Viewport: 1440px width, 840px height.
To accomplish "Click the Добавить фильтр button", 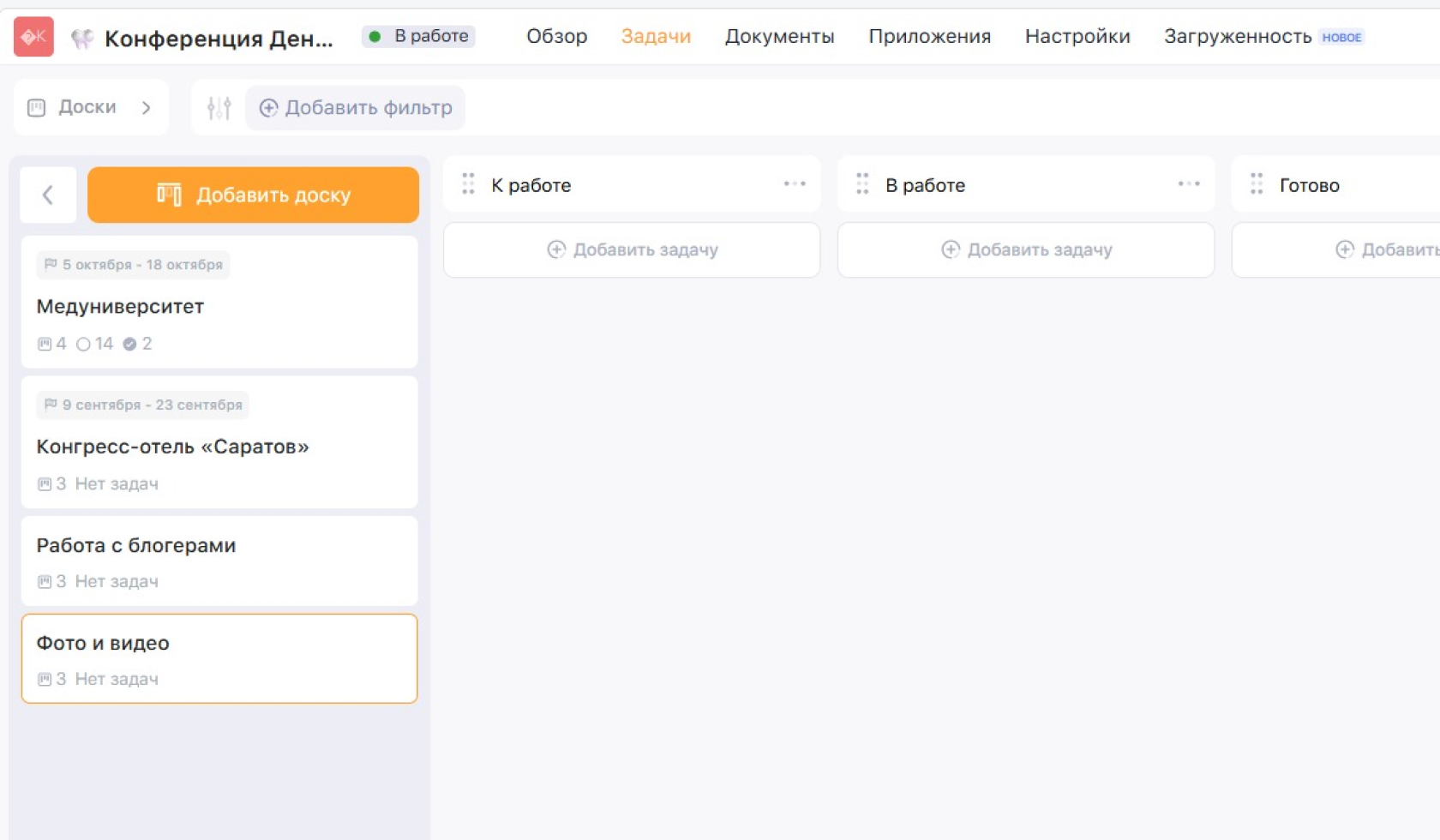I will tap(355, 107).
